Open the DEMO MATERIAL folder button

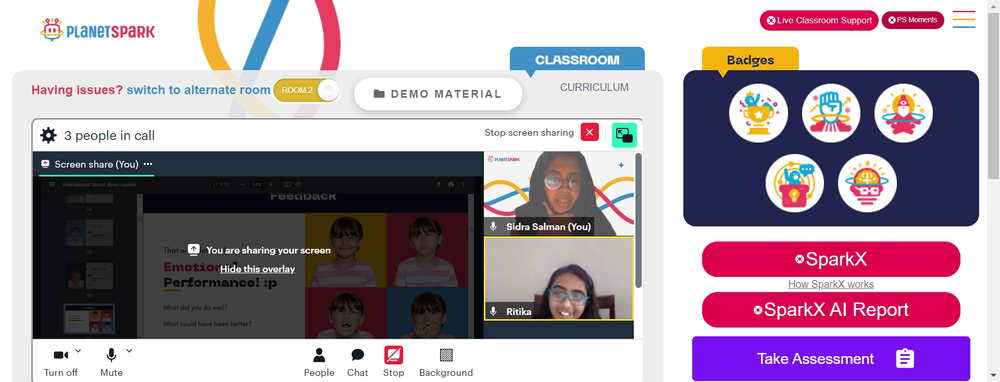click(438, 94)
